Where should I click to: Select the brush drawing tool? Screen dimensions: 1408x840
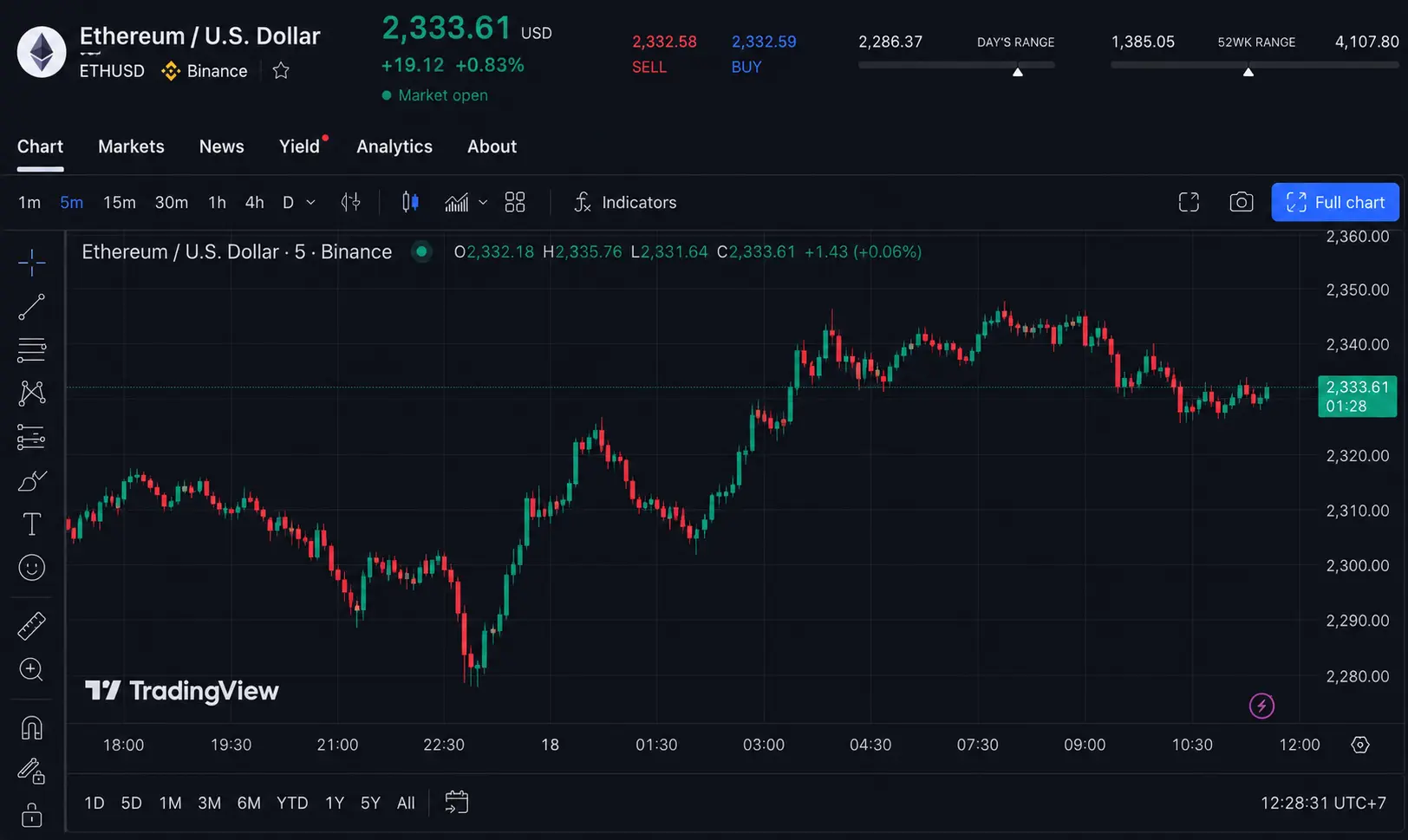[31, 480]
